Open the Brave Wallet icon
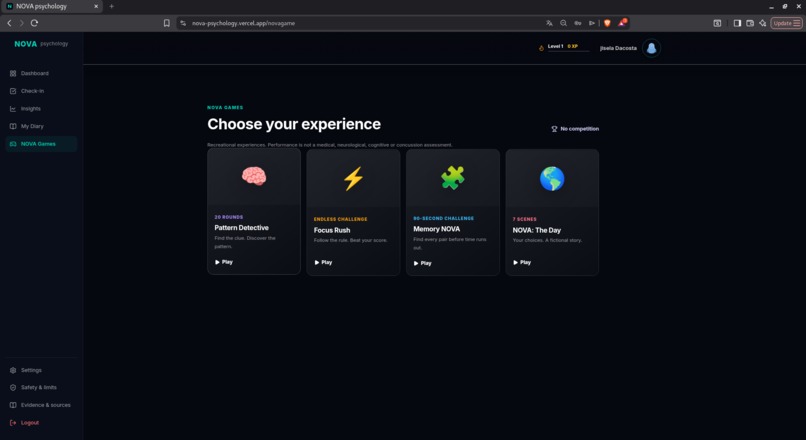 coord(750,23)
